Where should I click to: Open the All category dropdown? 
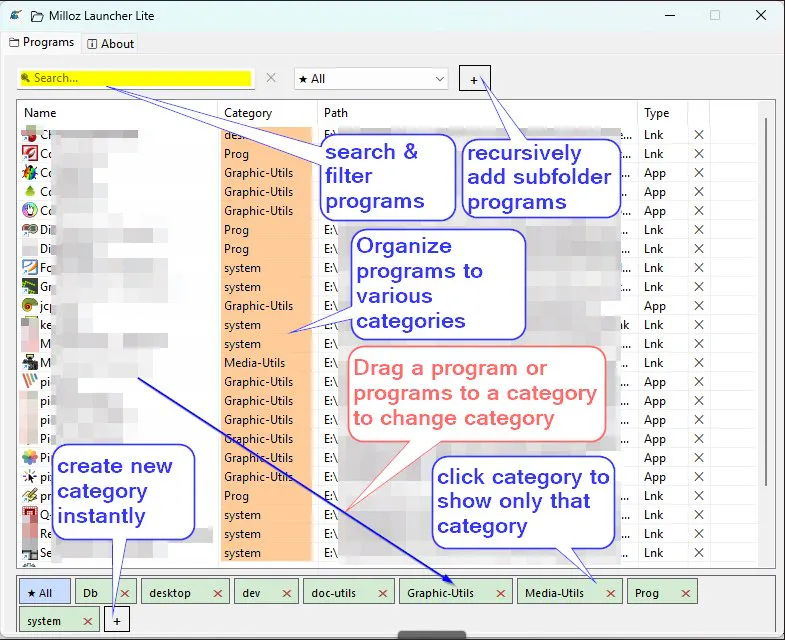[x=371, y=79]
